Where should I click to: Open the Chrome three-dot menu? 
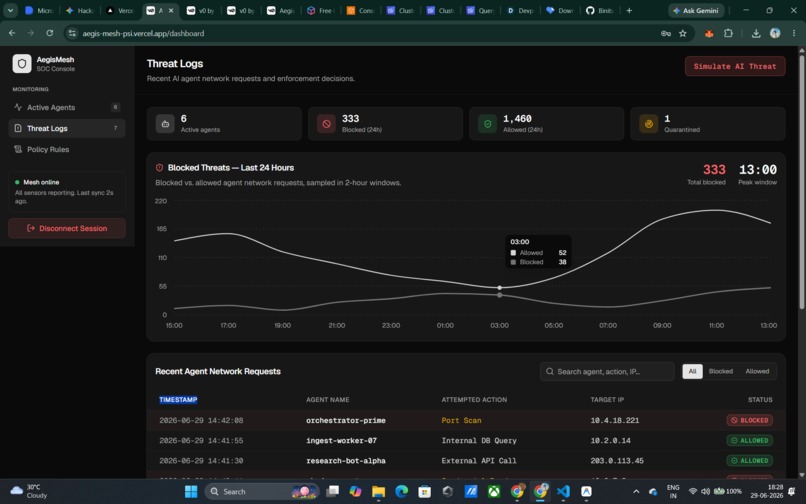click(x=794, y=33)
